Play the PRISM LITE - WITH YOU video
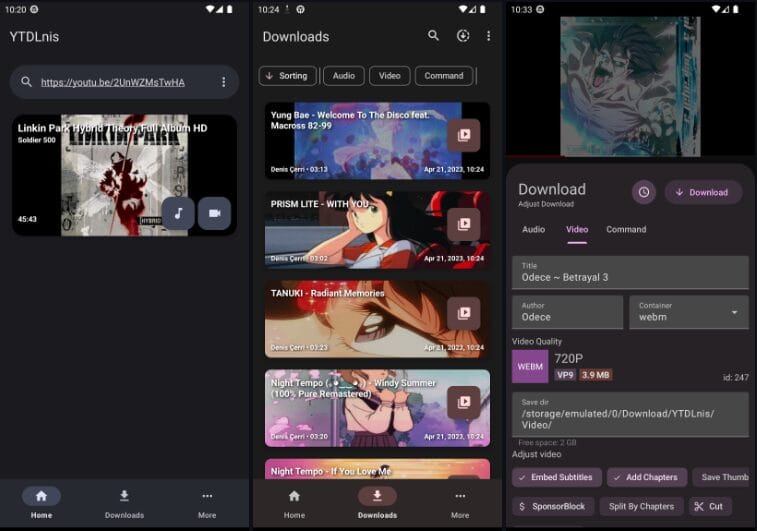Viewport: 757px width, 531px height. pyautogui.click(x=463, y=224)
